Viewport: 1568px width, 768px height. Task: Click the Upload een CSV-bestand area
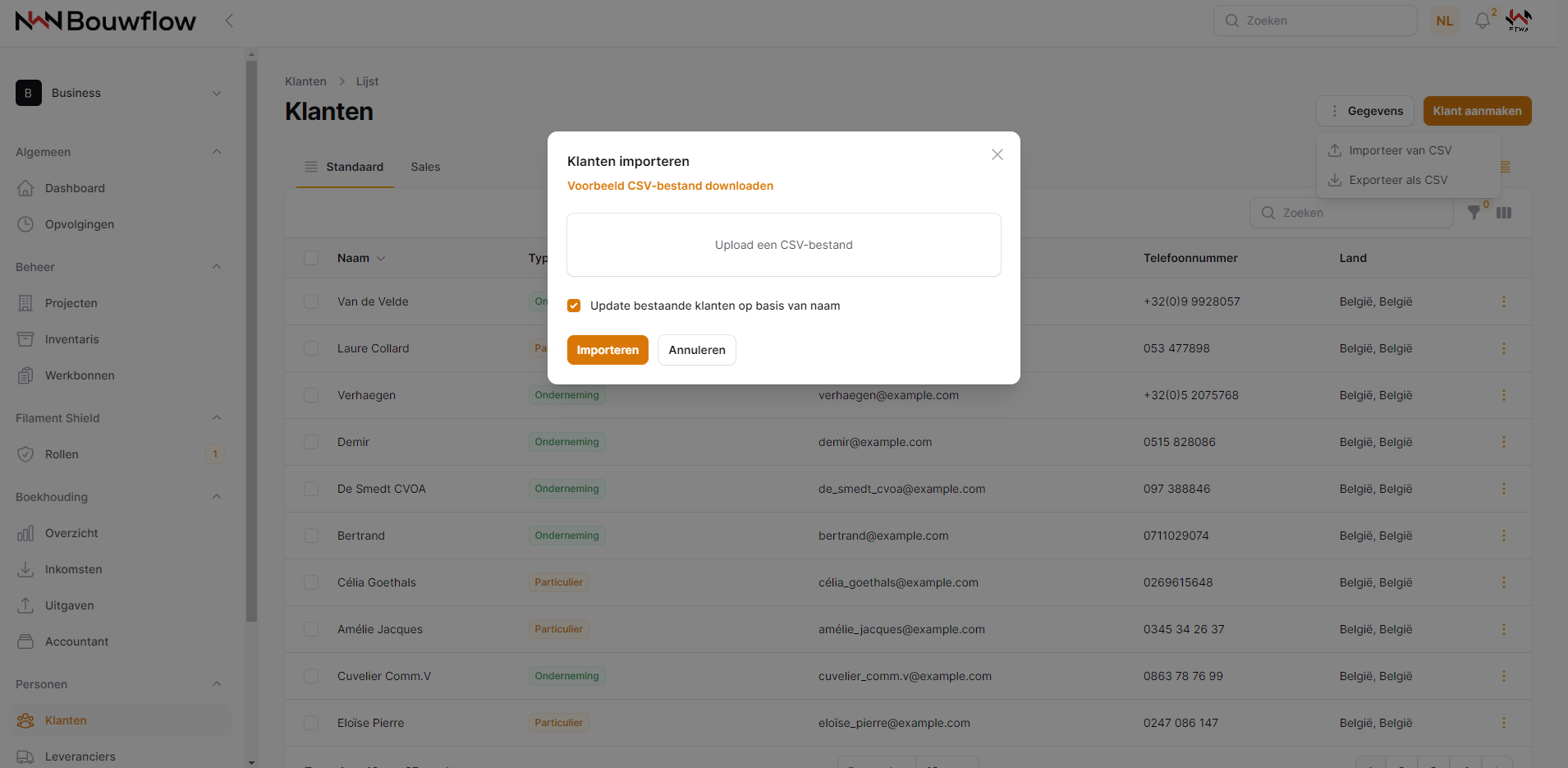tap(783, 245)
